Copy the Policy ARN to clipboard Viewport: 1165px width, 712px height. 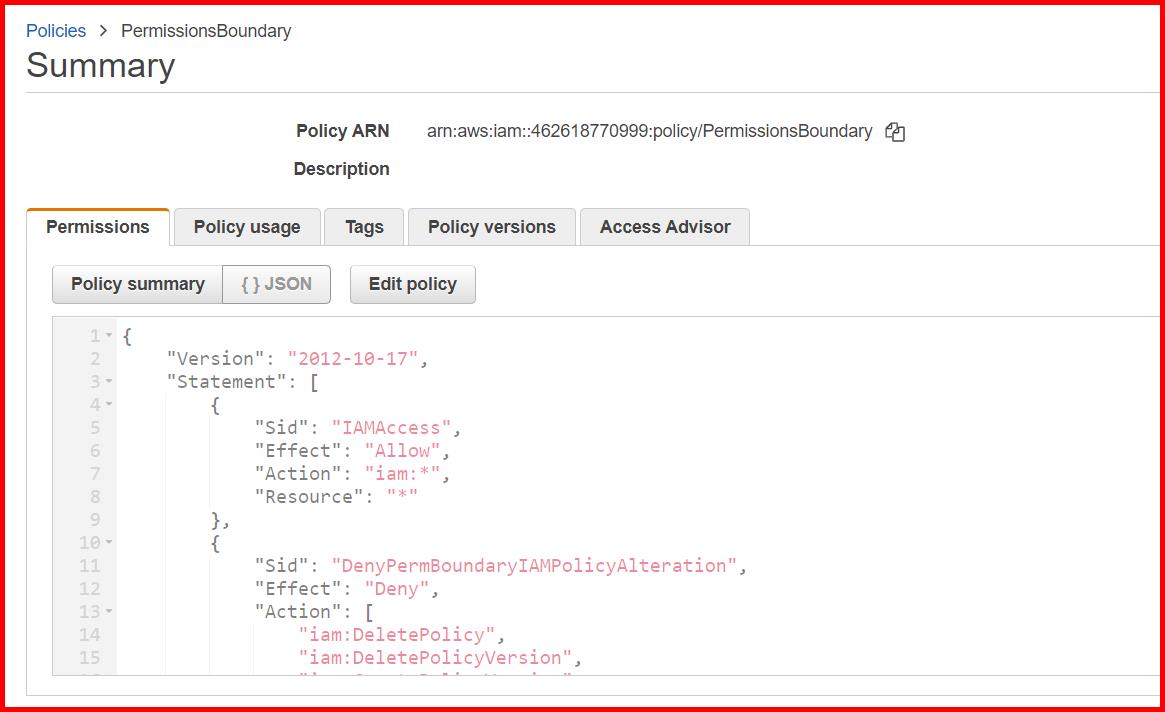tap(895, 131)
